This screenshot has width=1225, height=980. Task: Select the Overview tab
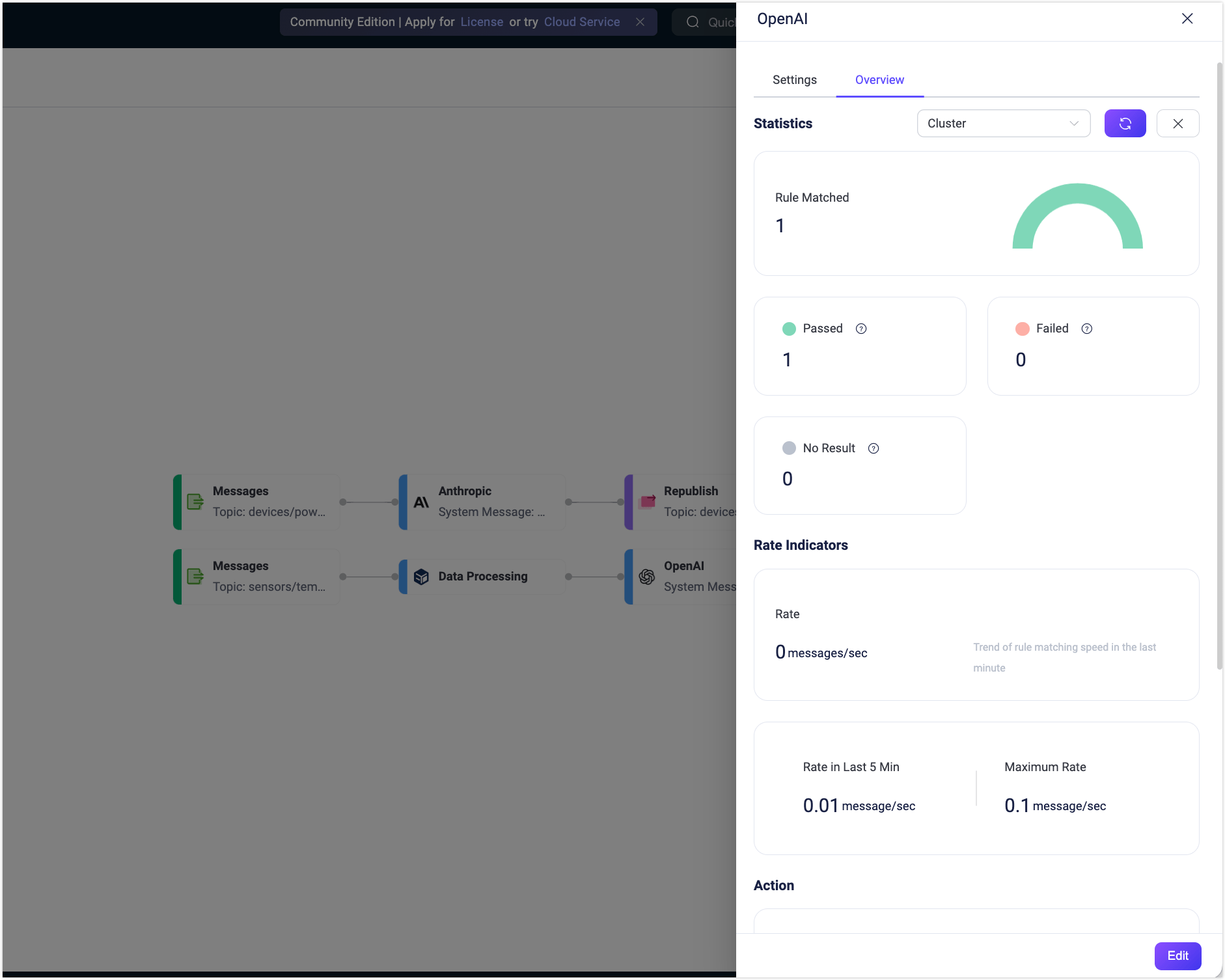click(879, 79)
